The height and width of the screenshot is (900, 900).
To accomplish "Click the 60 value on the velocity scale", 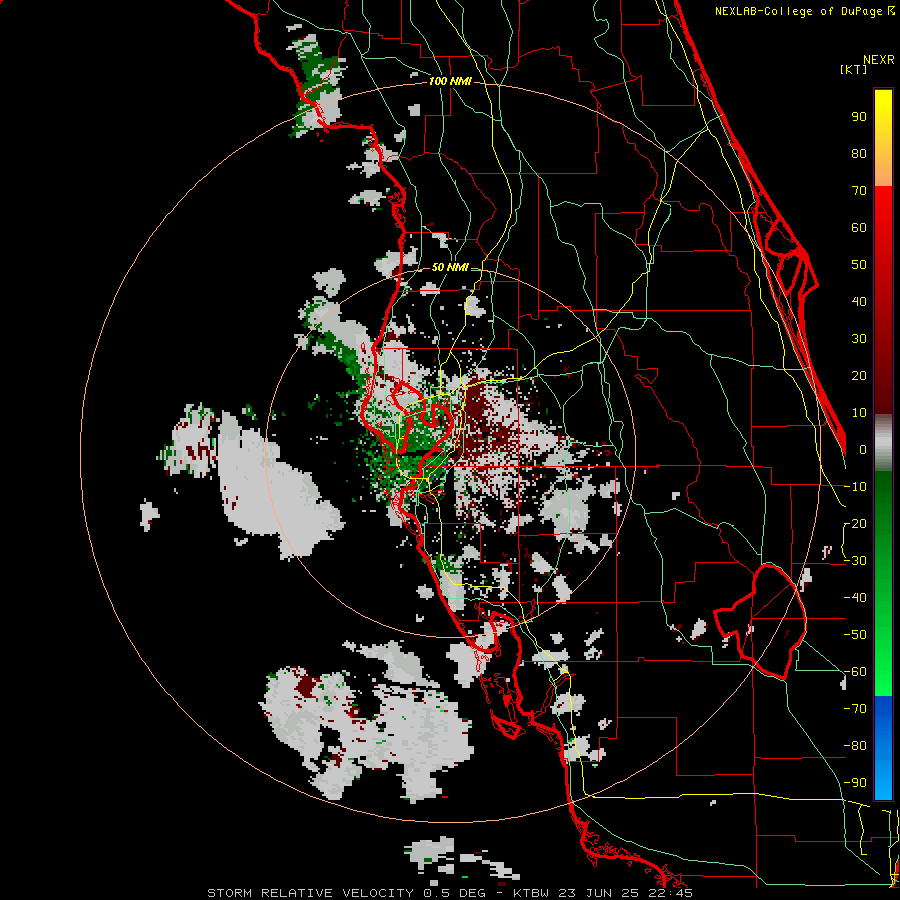I will pyautogui.click(x=859, y=228).
